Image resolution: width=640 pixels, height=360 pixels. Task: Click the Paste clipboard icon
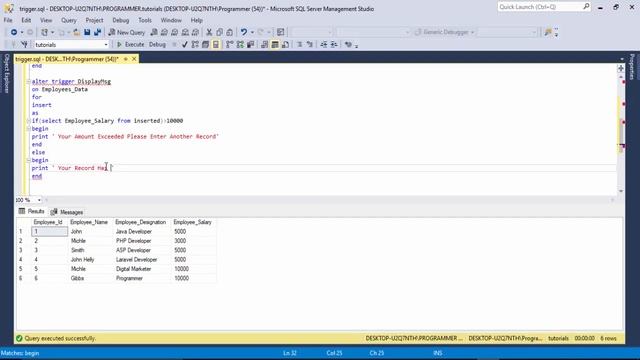(229, 32)
